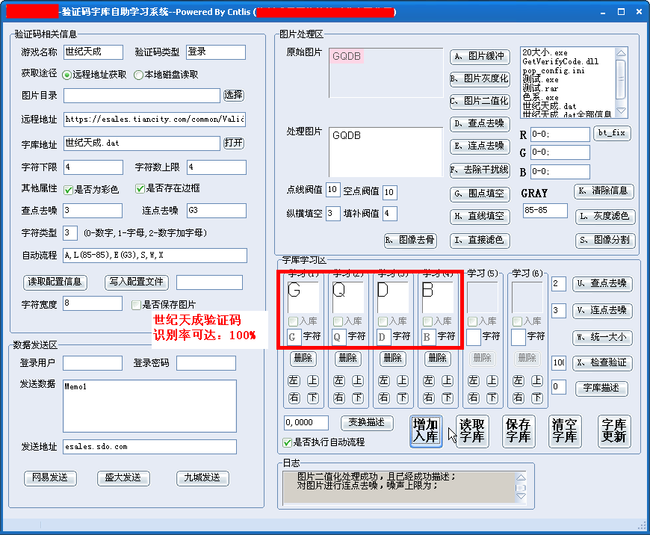Screen dimensions: 650x535
Task: Split image using S、图像分割 button
Action: (x=605, y=240)
